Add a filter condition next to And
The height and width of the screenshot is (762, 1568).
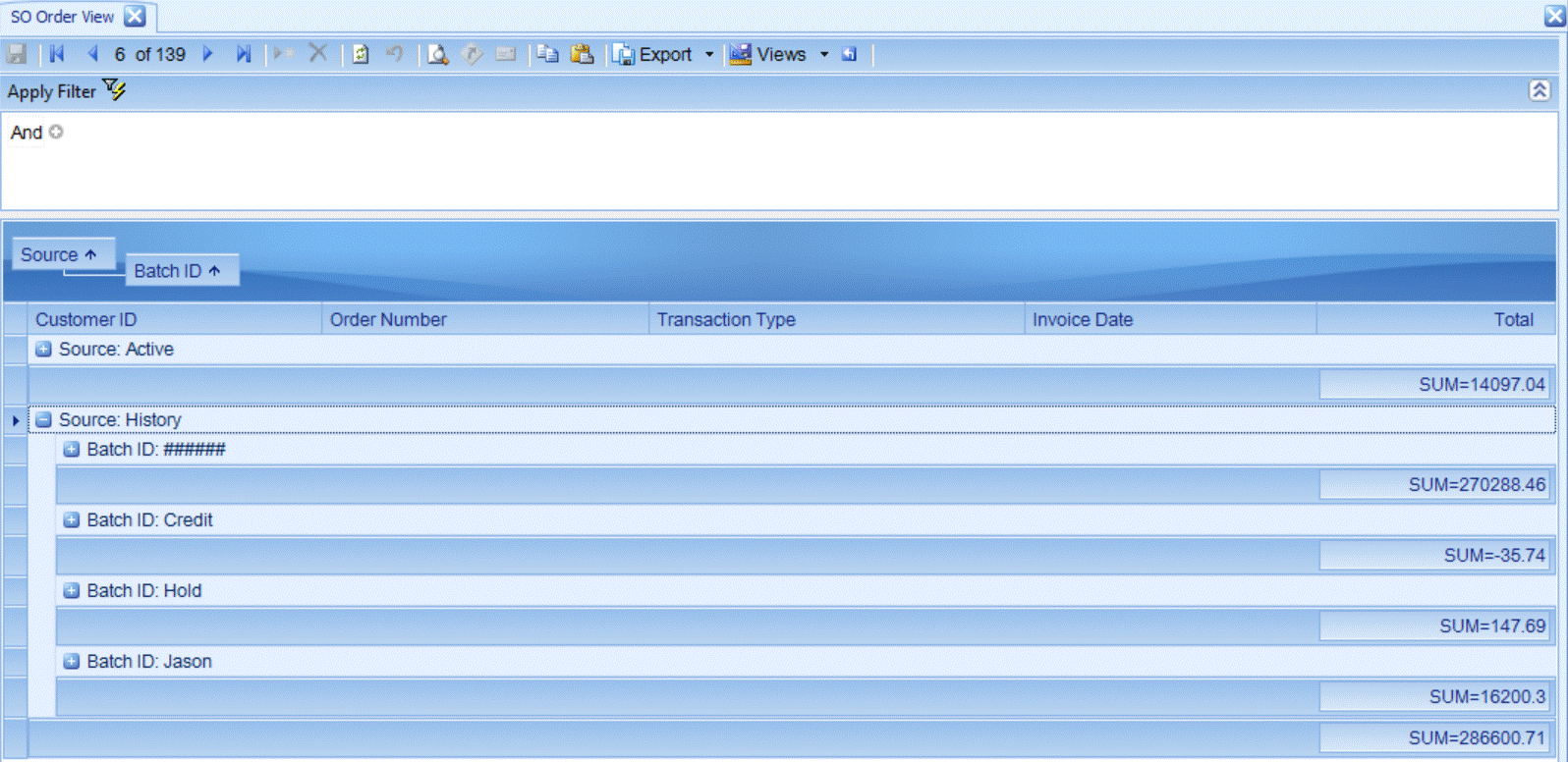[56, 132]
